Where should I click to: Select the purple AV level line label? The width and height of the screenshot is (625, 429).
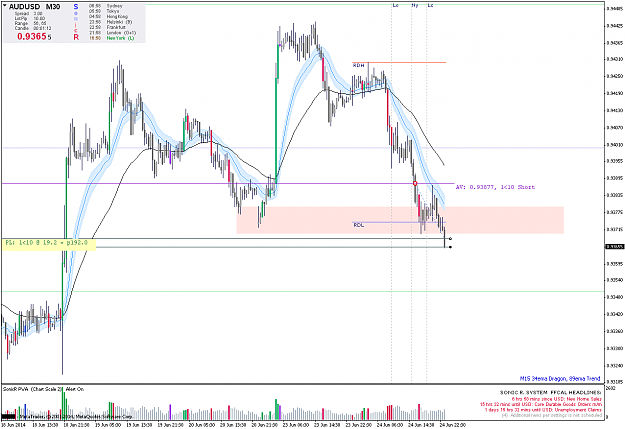click(495, 187)
